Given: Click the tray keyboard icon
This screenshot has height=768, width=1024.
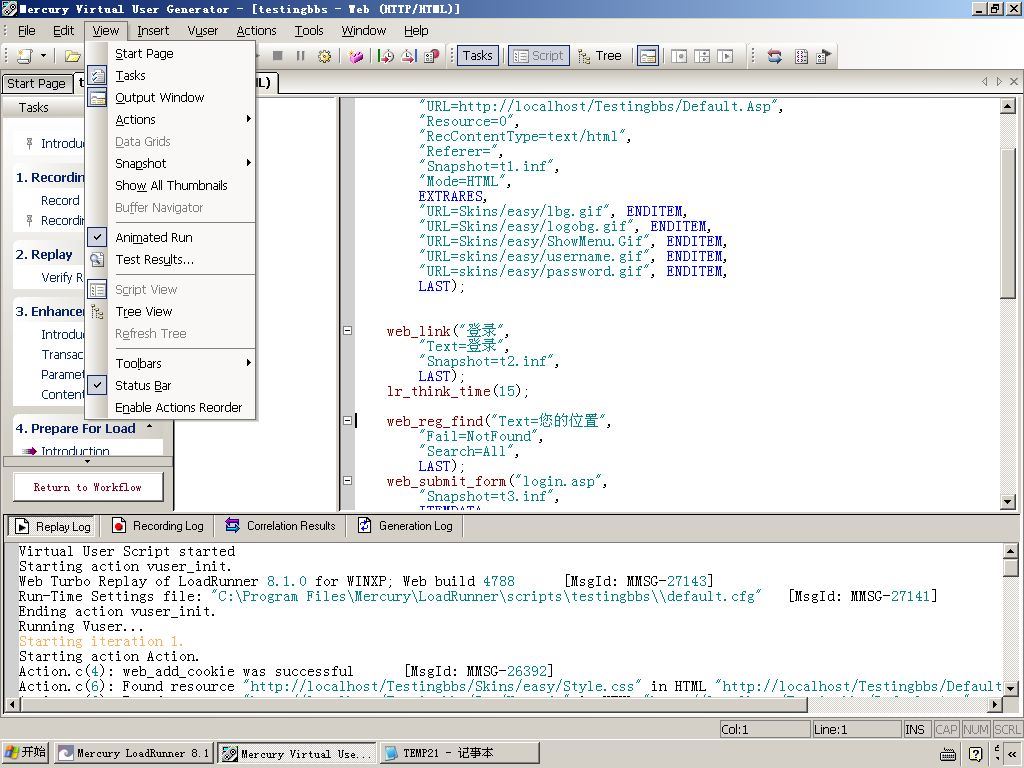Looking at the screenshot, I should [948, 755].
